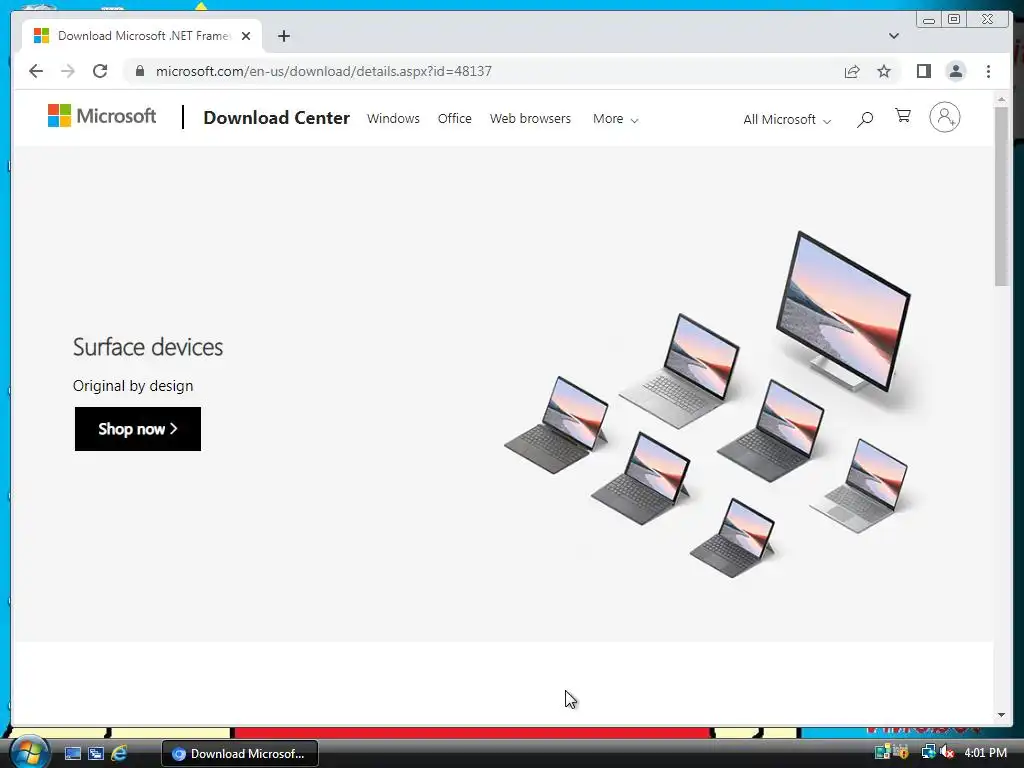Click the scrollbar down arrow
This screenshot has width=1024, height=768.
(1001, 715)
